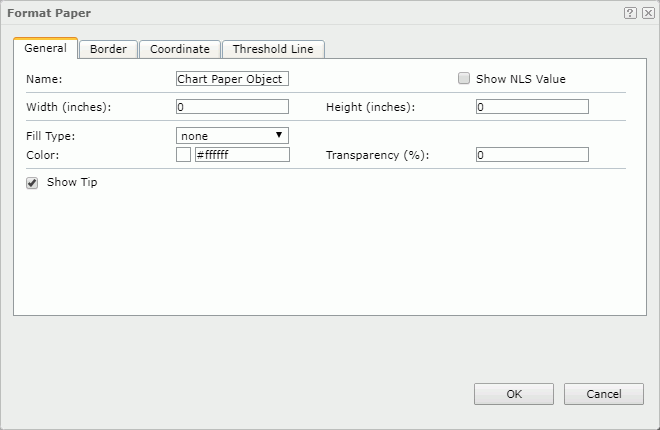
Task: Enable the Show NLS Value checkbox
Action: [x=464, y=78]
